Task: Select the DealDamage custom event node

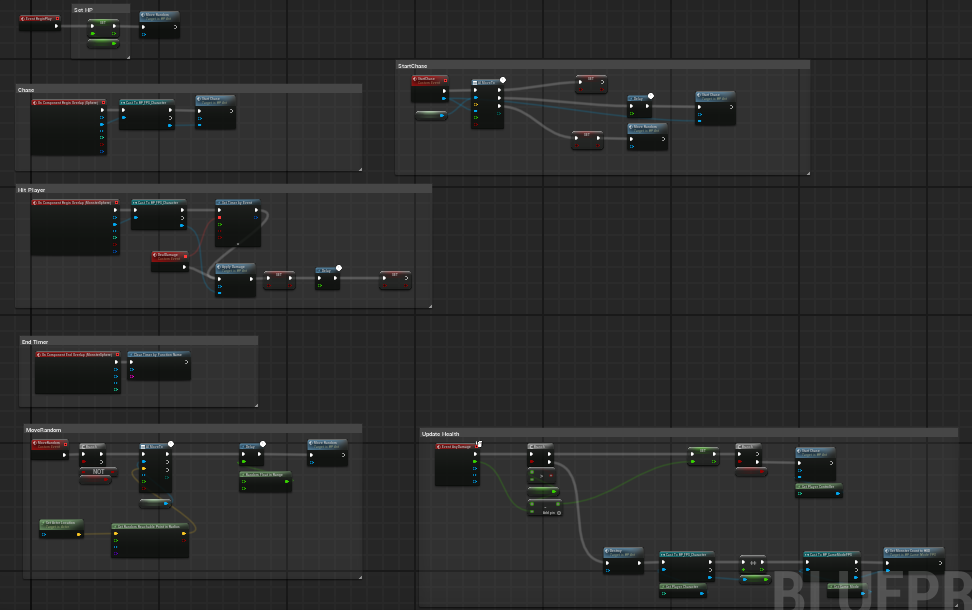Action: pos(170,261)
